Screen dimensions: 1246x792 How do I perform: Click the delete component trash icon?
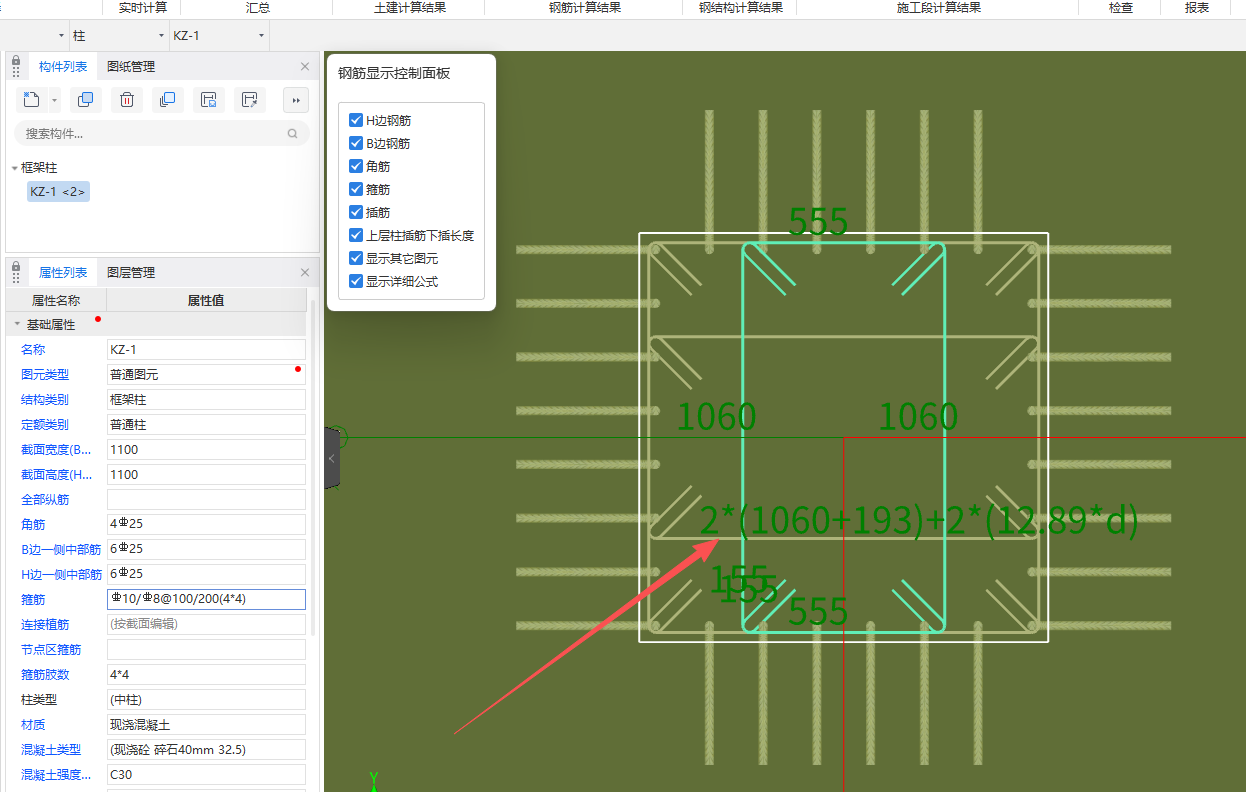coord(127,99)
